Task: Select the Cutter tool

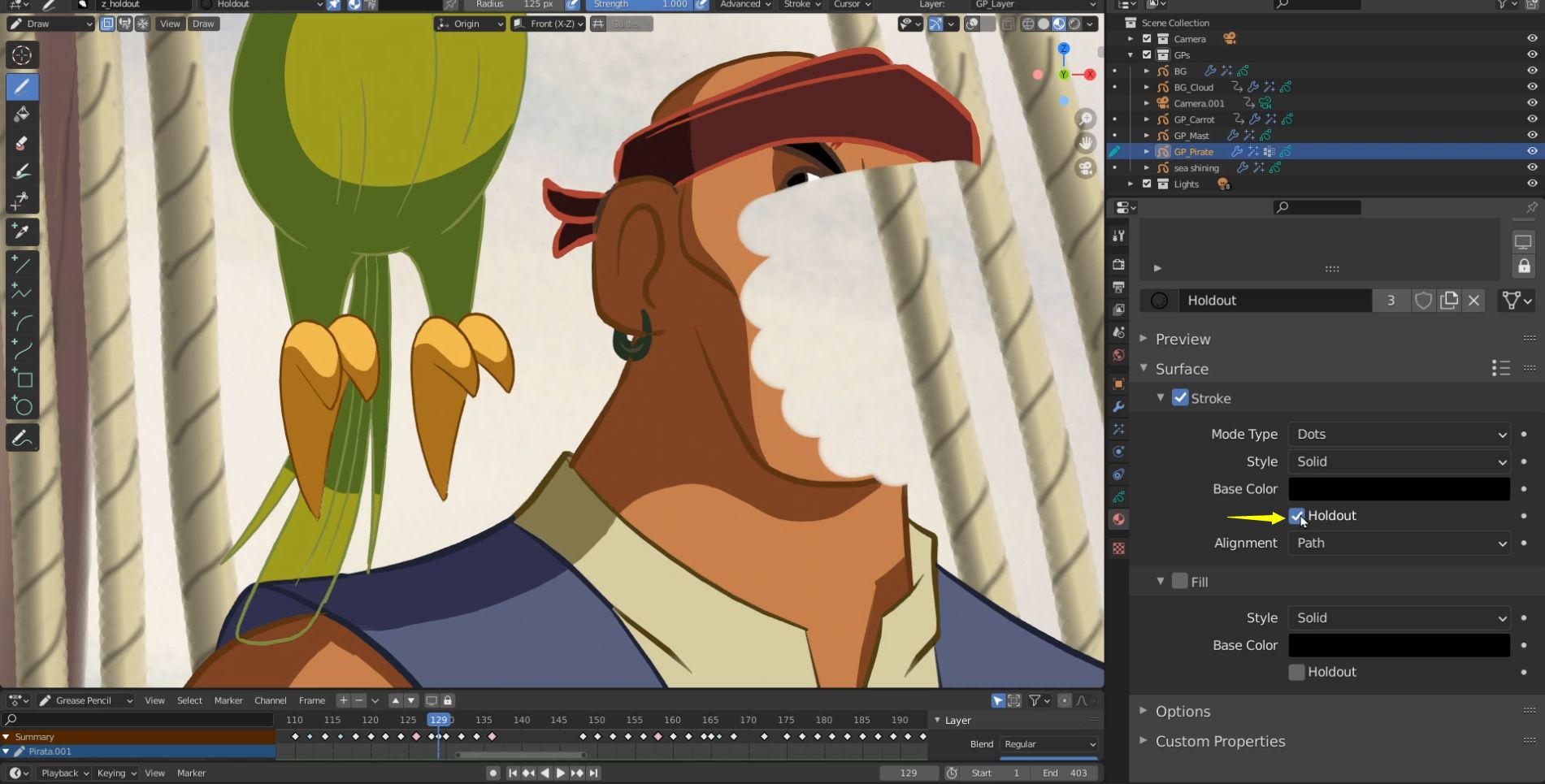Action: click(22, 200)
